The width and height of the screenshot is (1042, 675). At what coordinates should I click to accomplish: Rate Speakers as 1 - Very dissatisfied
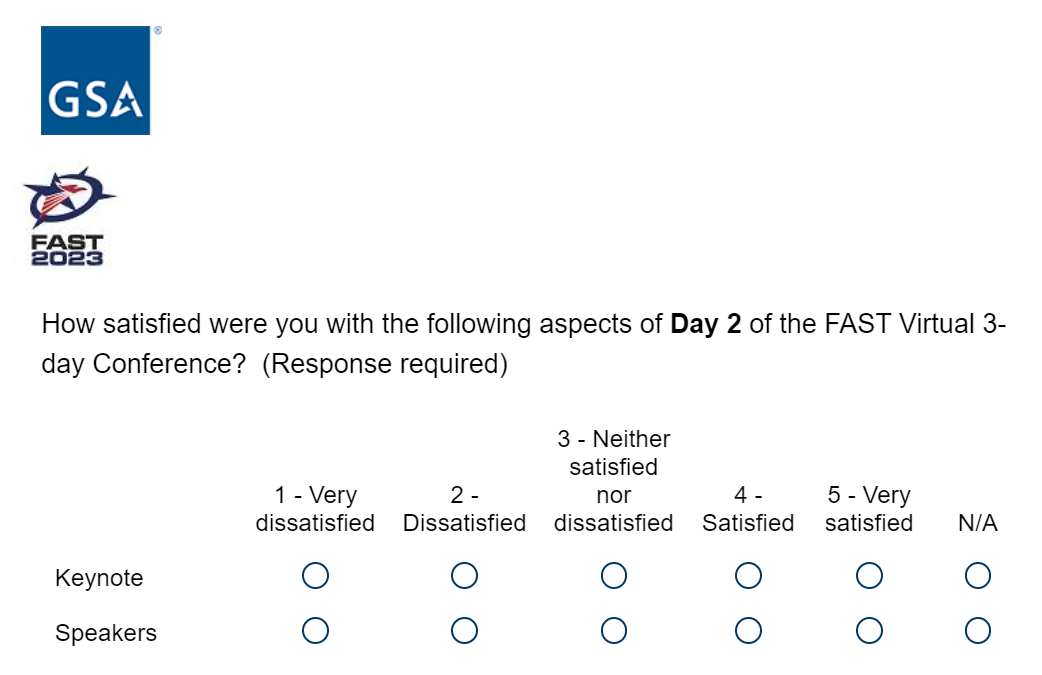(x=315, y=631)
